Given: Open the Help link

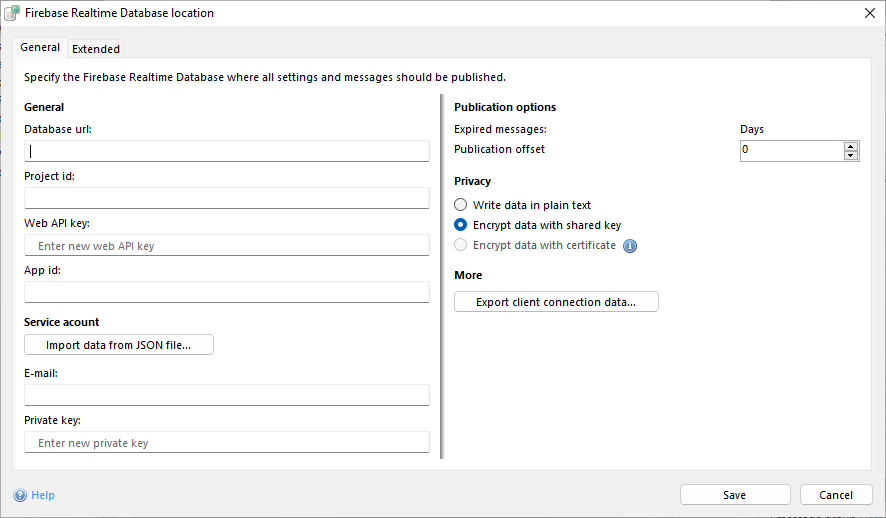Looking at the screenshot, I should 43,495.
